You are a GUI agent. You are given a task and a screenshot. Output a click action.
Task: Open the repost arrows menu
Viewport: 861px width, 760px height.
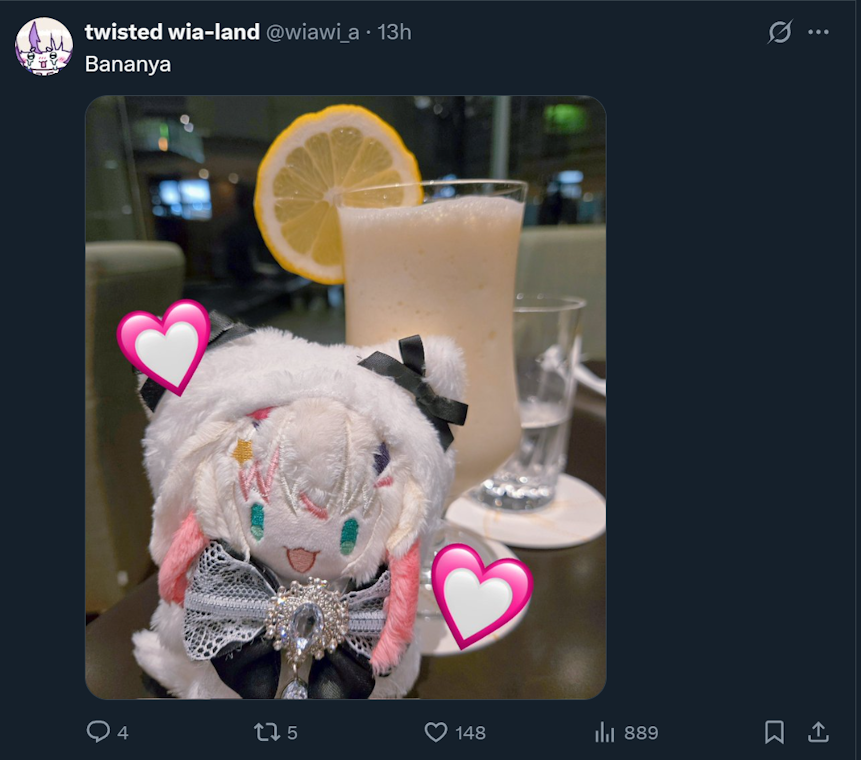[267, 732]
